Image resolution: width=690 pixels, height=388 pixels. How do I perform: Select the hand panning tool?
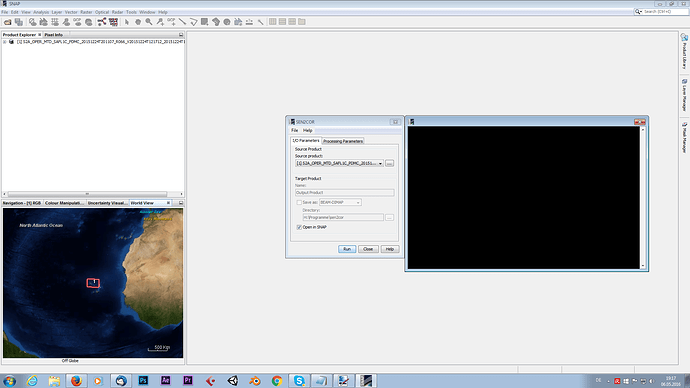tap(138, 22)
